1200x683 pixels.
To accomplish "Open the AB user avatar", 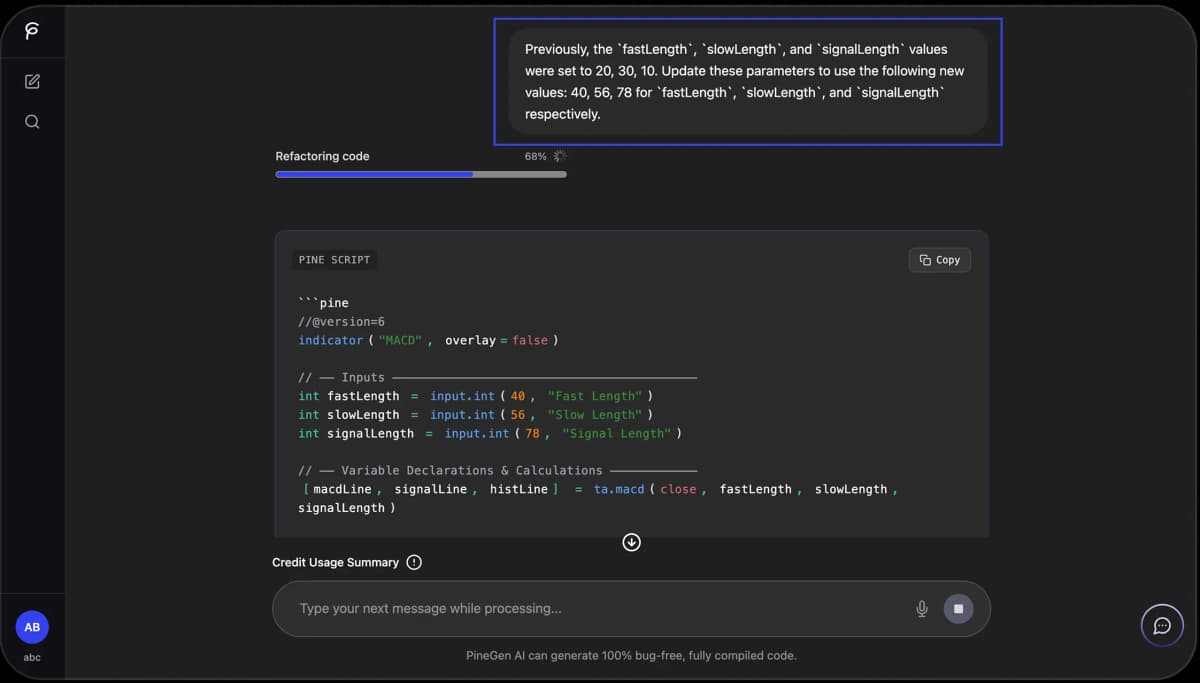I will coord(32,627).
